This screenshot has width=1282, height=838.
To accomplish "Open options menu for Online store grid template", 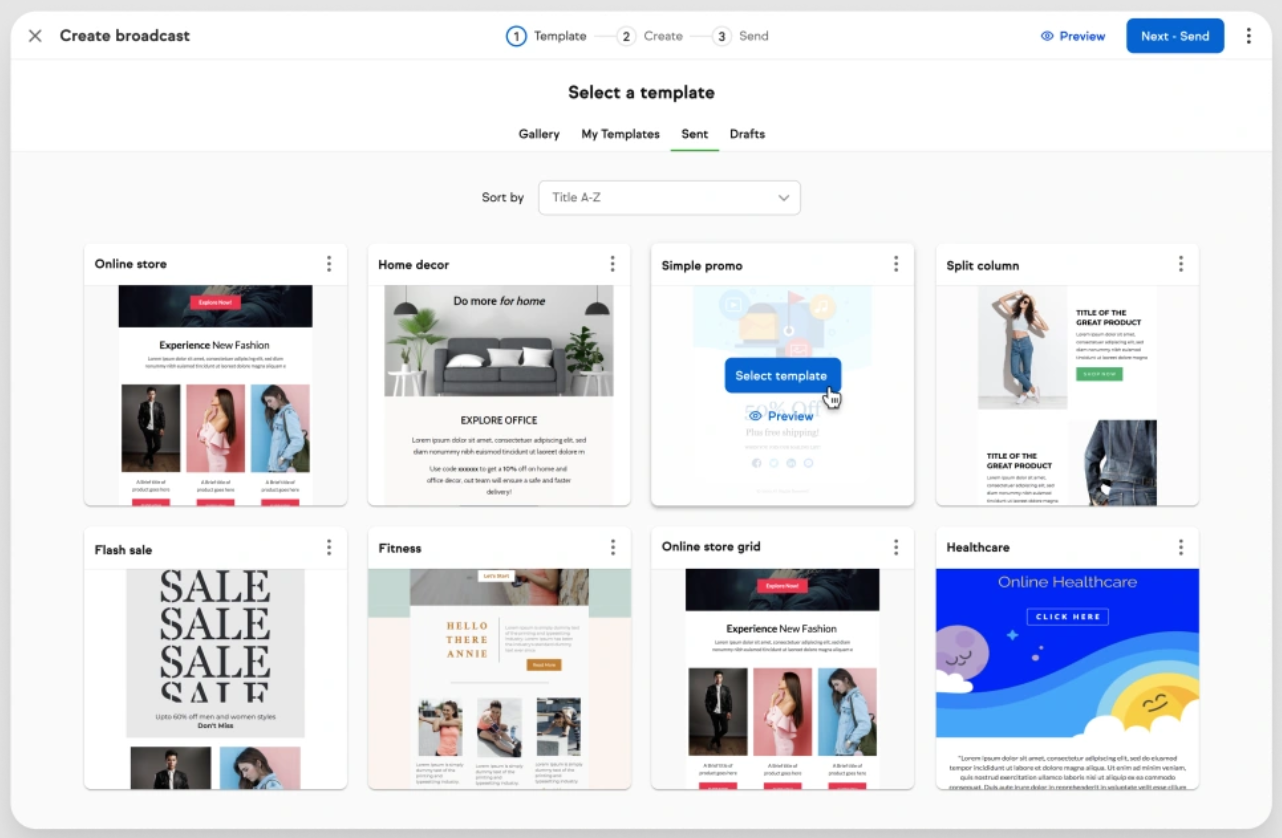I will (896, 547).
